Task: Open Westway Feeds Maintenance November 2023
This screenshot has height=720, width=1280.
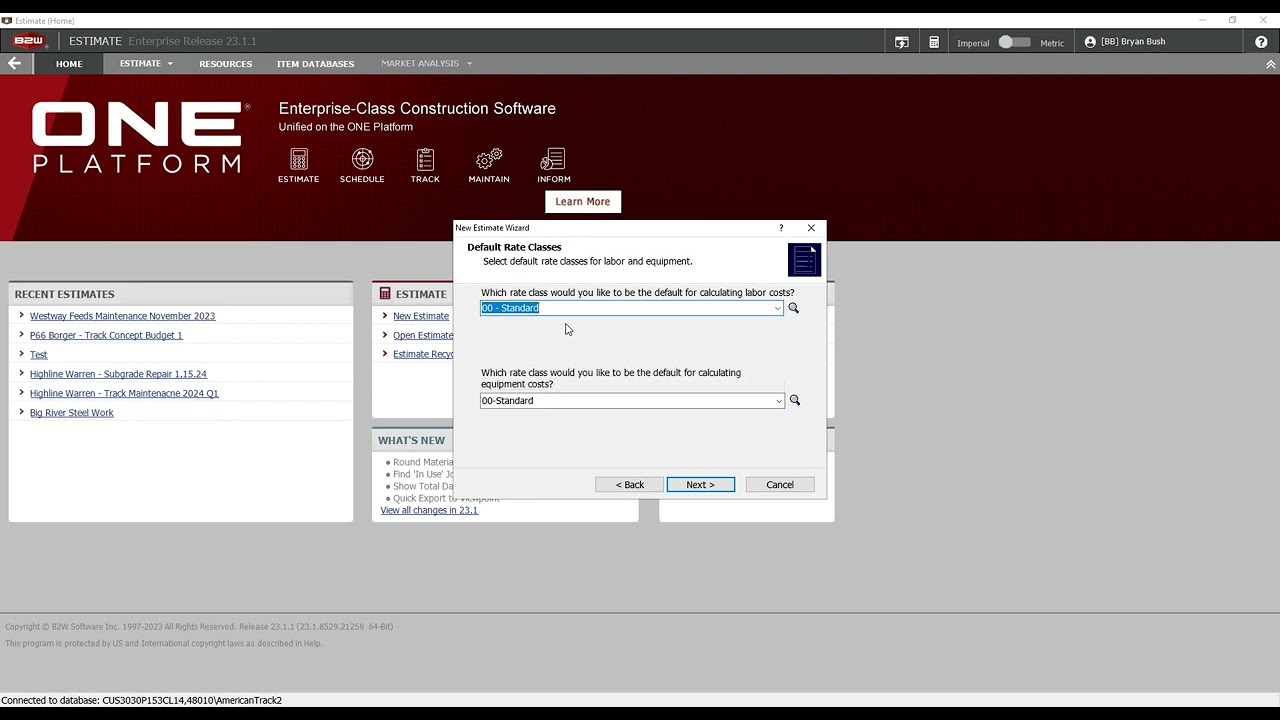Action: (x=122, y=316)
